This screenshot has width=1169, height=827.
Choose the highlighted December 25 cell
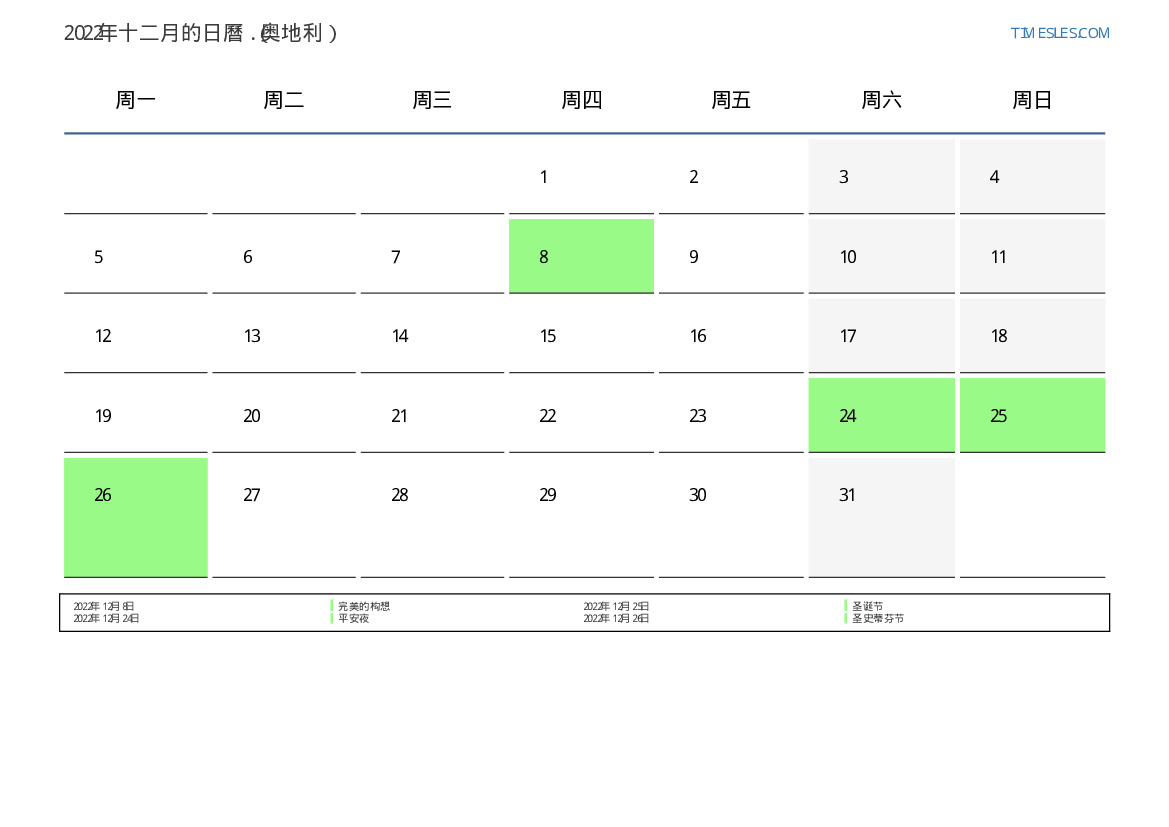(x=1032, y=415)
